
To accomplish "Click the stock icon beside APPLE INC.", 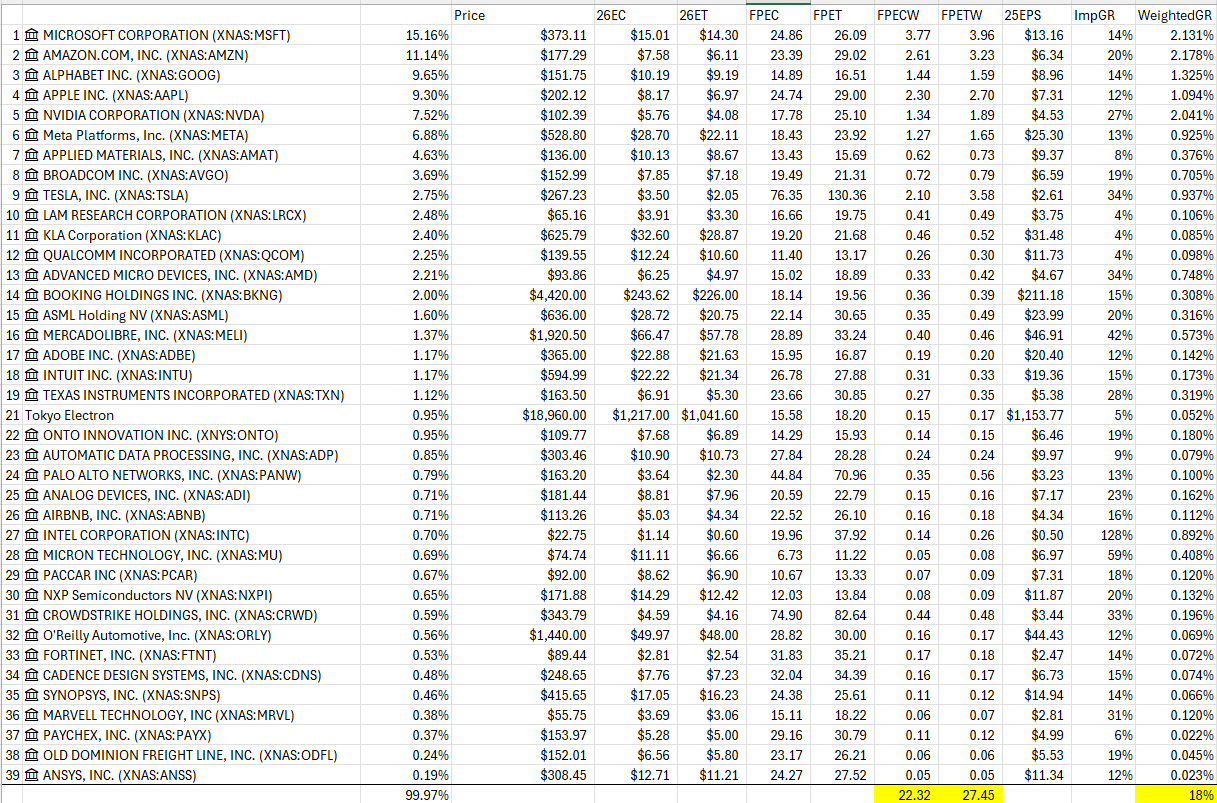I will 31,95.
